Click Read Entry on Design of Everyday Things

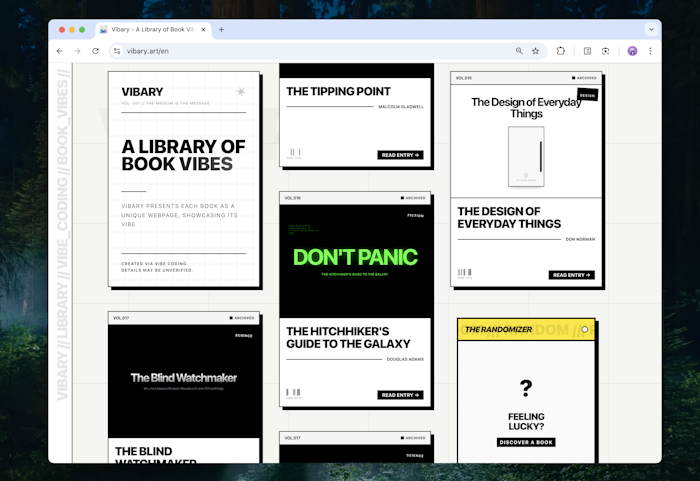pos(571,275)
